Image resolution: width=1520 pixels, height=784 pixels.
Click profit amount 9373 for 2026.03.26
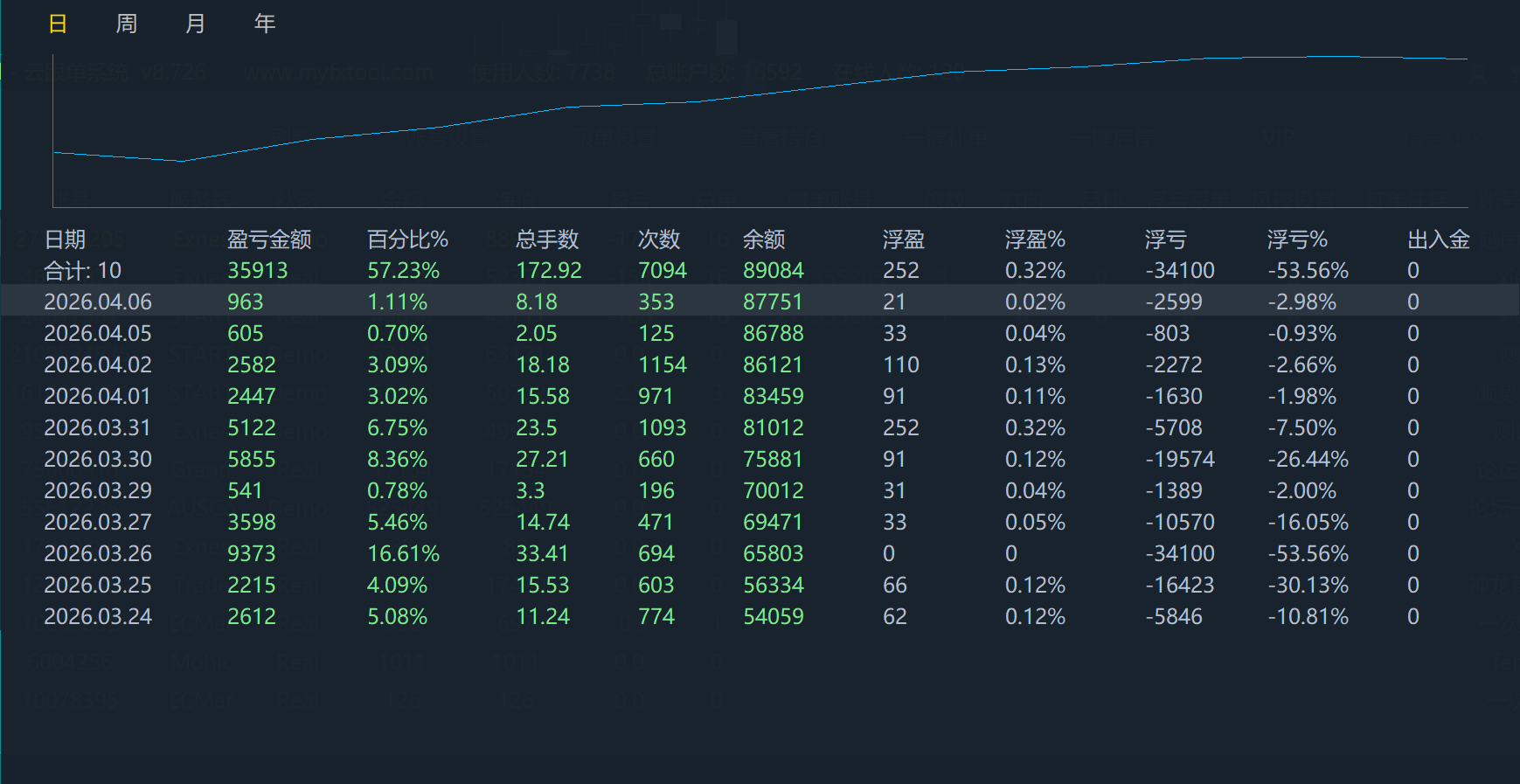[252, 554]
